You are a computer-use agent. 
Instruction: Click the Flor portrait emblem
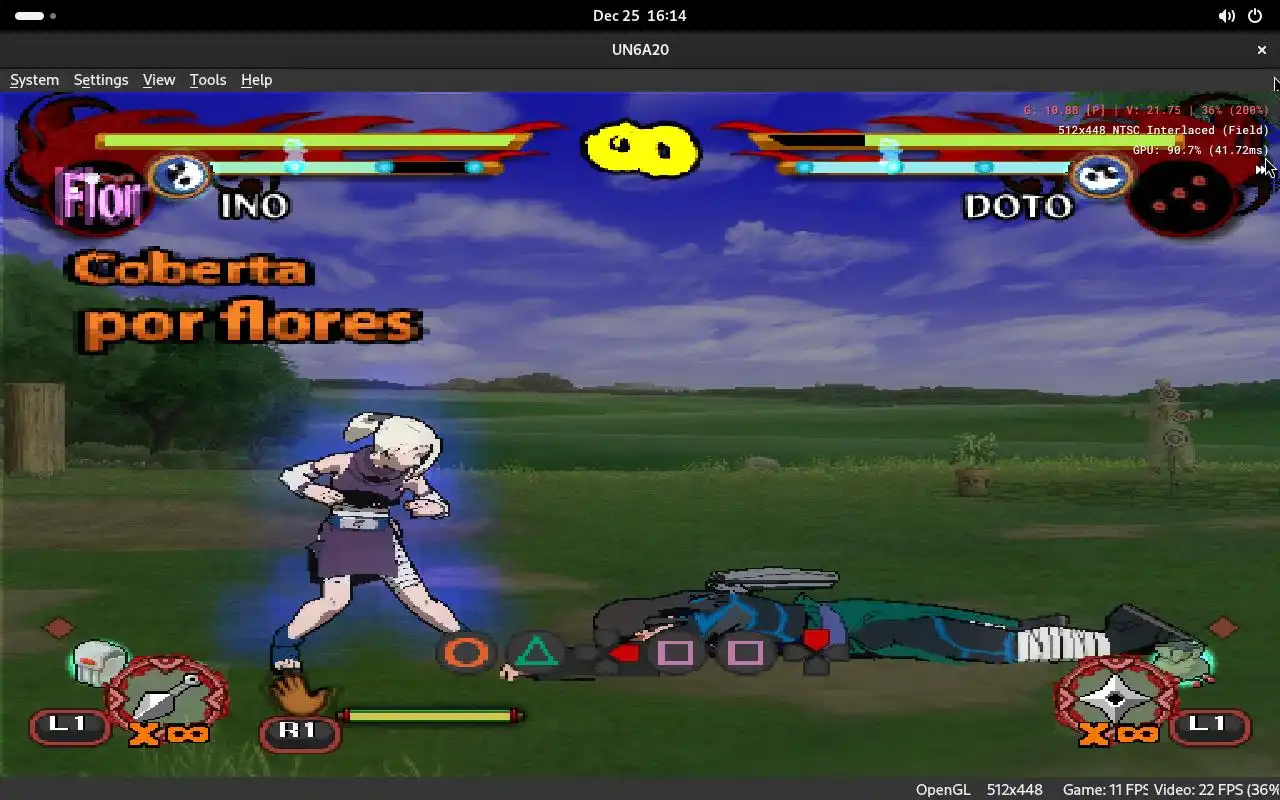(x=98, y=198)
